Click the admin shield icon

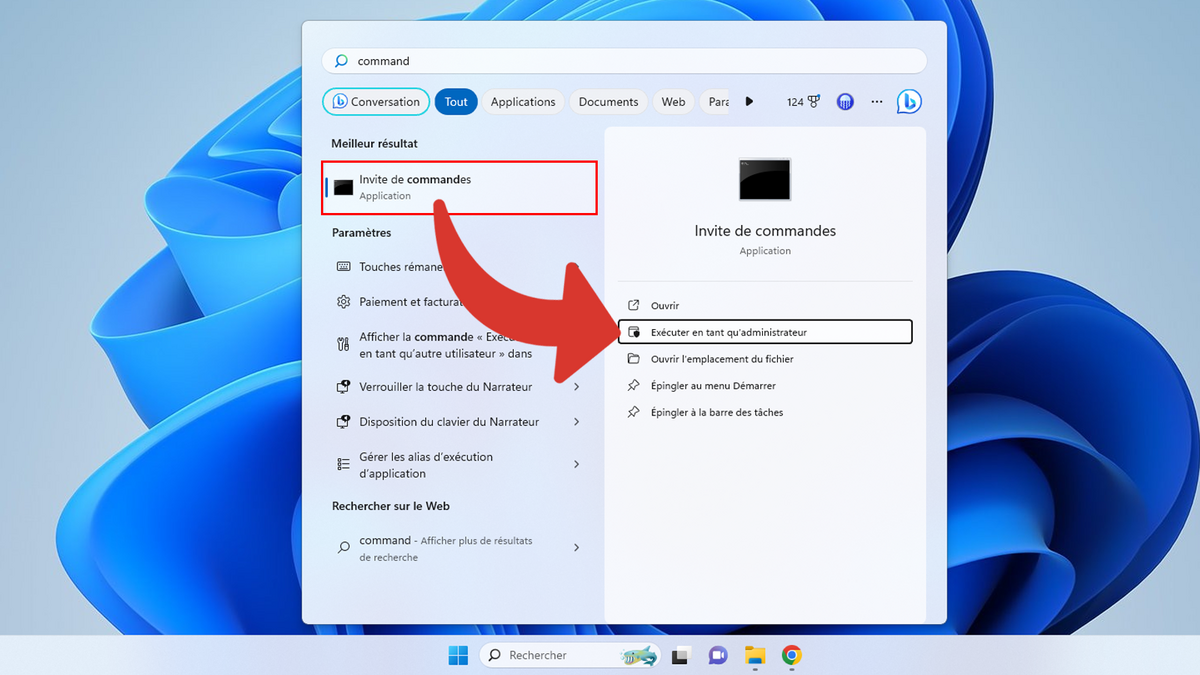pos(633,332)
